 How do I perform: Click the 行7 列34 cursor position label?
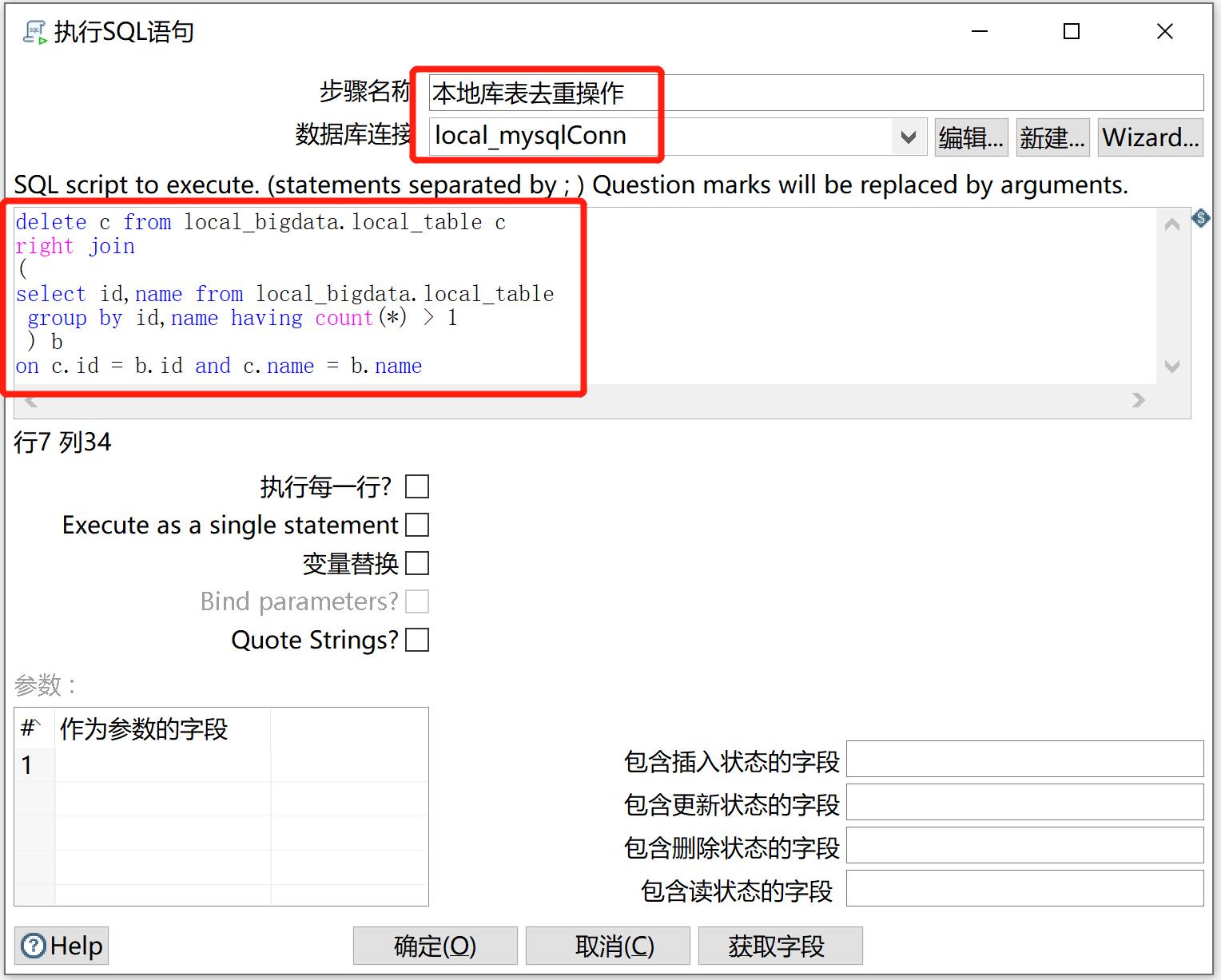[x=63, y=442]
